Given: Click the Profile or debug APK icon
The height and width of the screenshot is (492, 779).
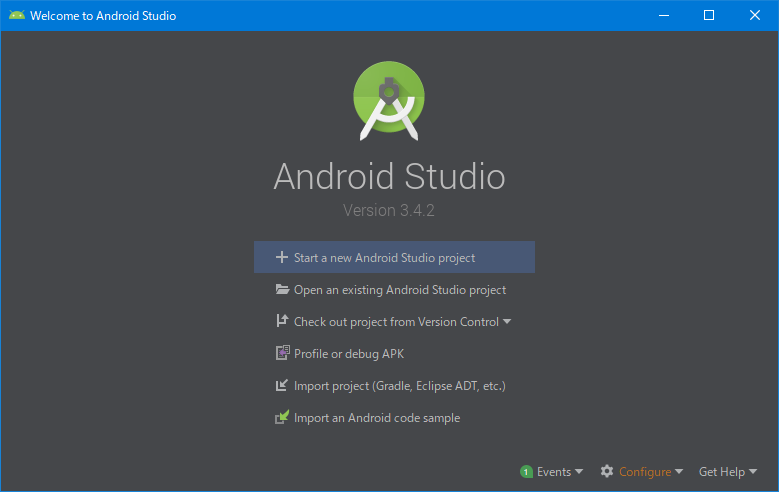Looking at the screenshot, I should pos(282,353).
